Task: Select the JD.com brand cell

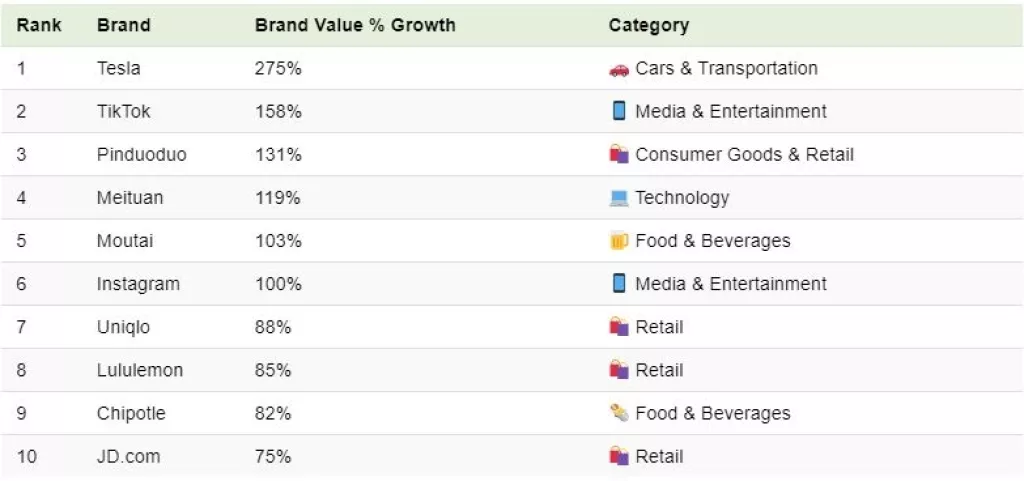Action: click(x=128, y=456)
